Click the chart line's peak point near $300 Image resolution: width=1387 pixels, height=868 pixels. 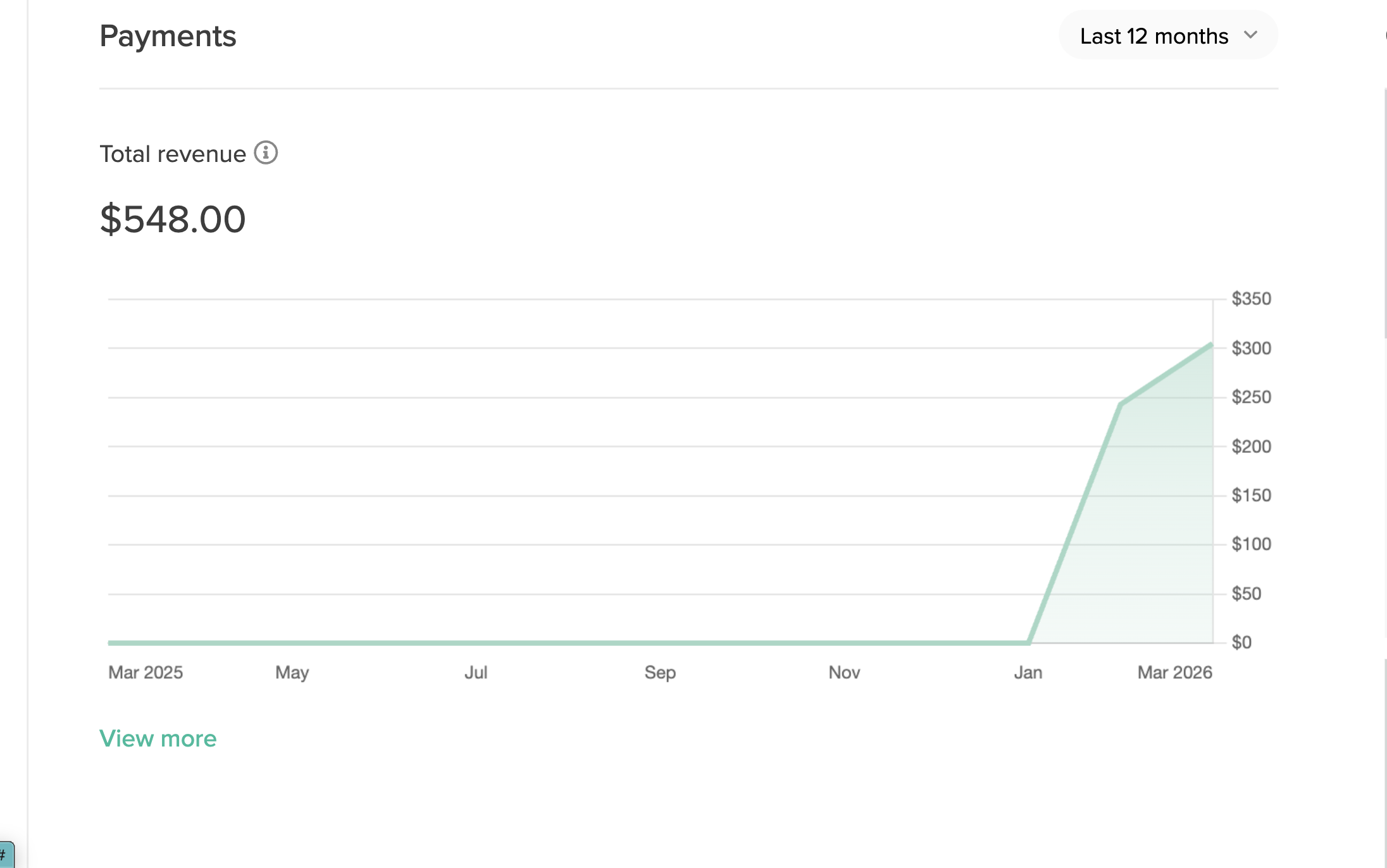(1211, 344)
